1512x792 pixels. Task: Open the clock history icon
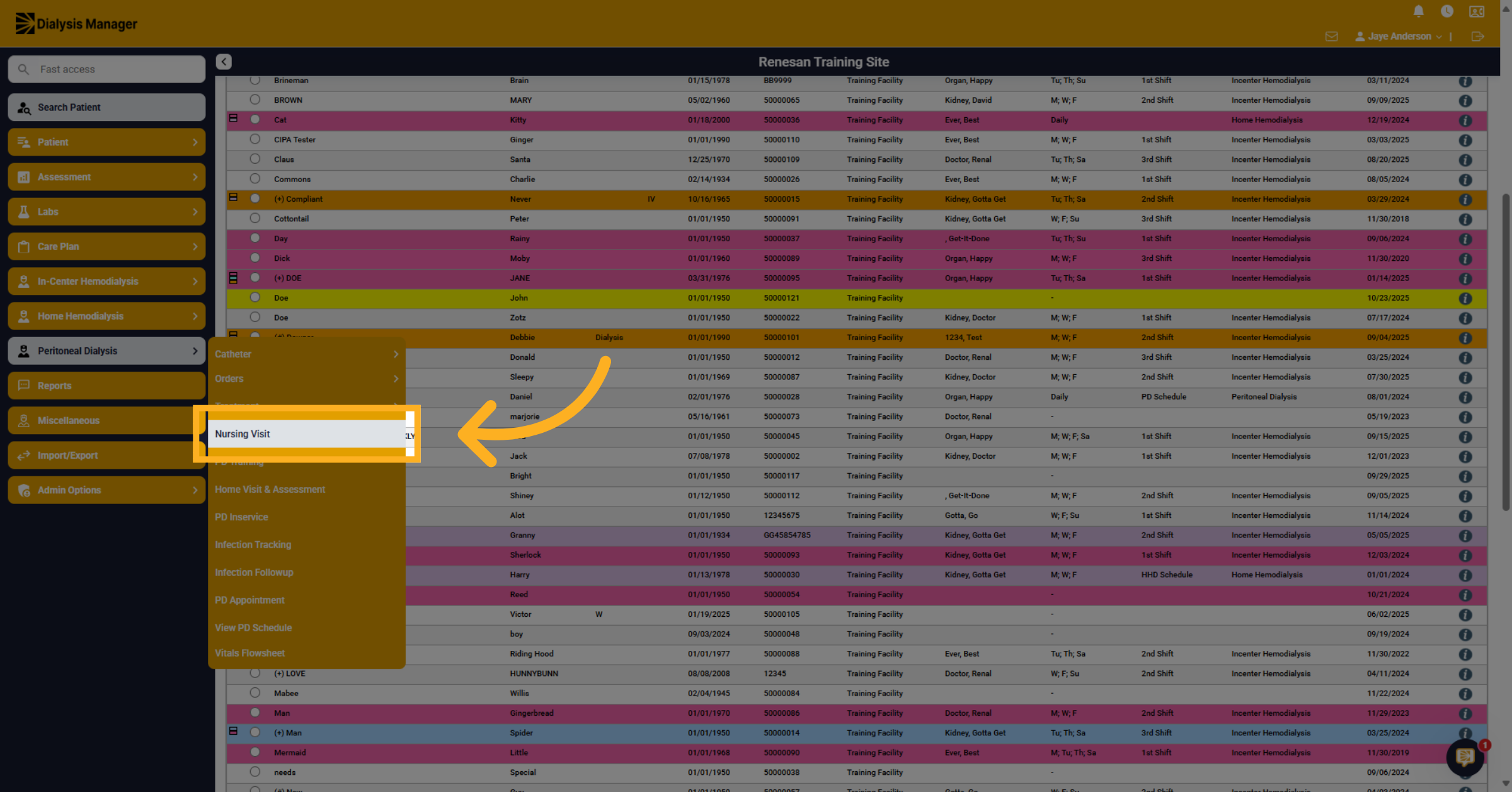[x=1447, y=11]
